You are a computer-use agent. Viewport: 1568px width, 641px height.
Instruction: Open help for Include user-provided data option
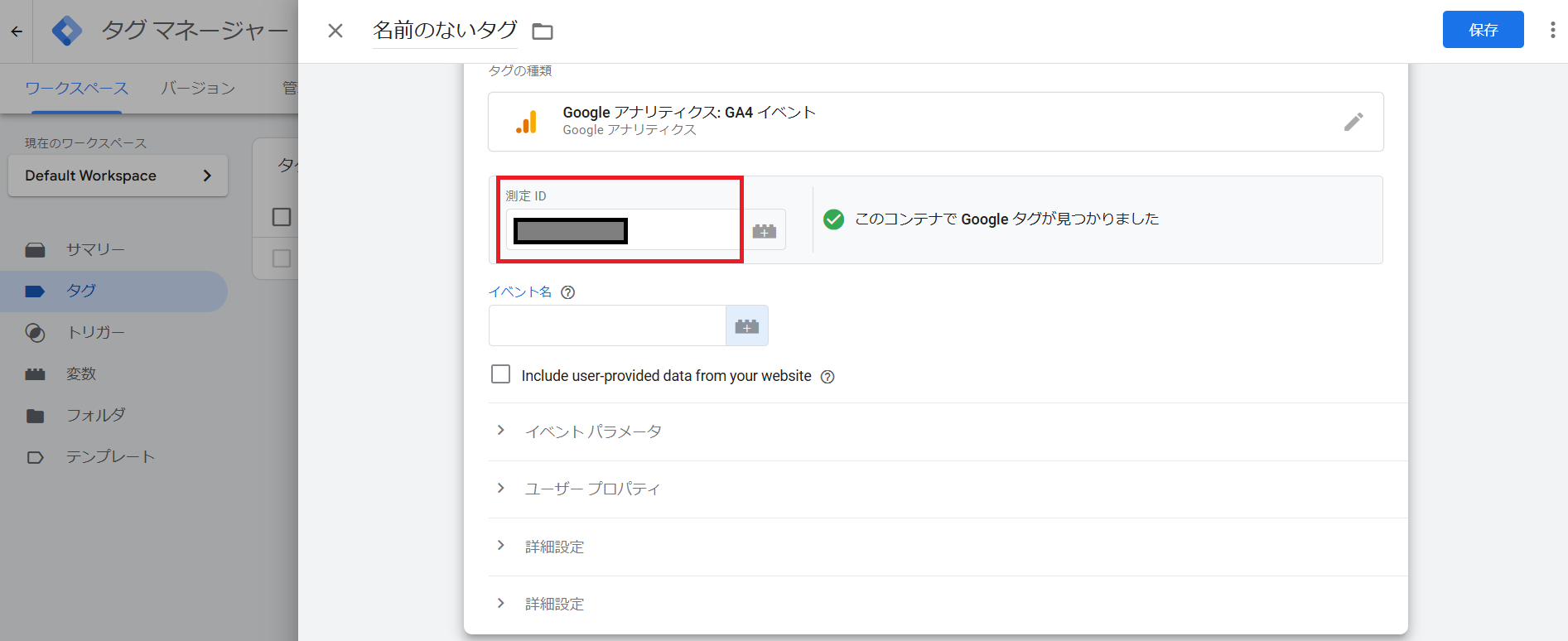coord(827,376)
